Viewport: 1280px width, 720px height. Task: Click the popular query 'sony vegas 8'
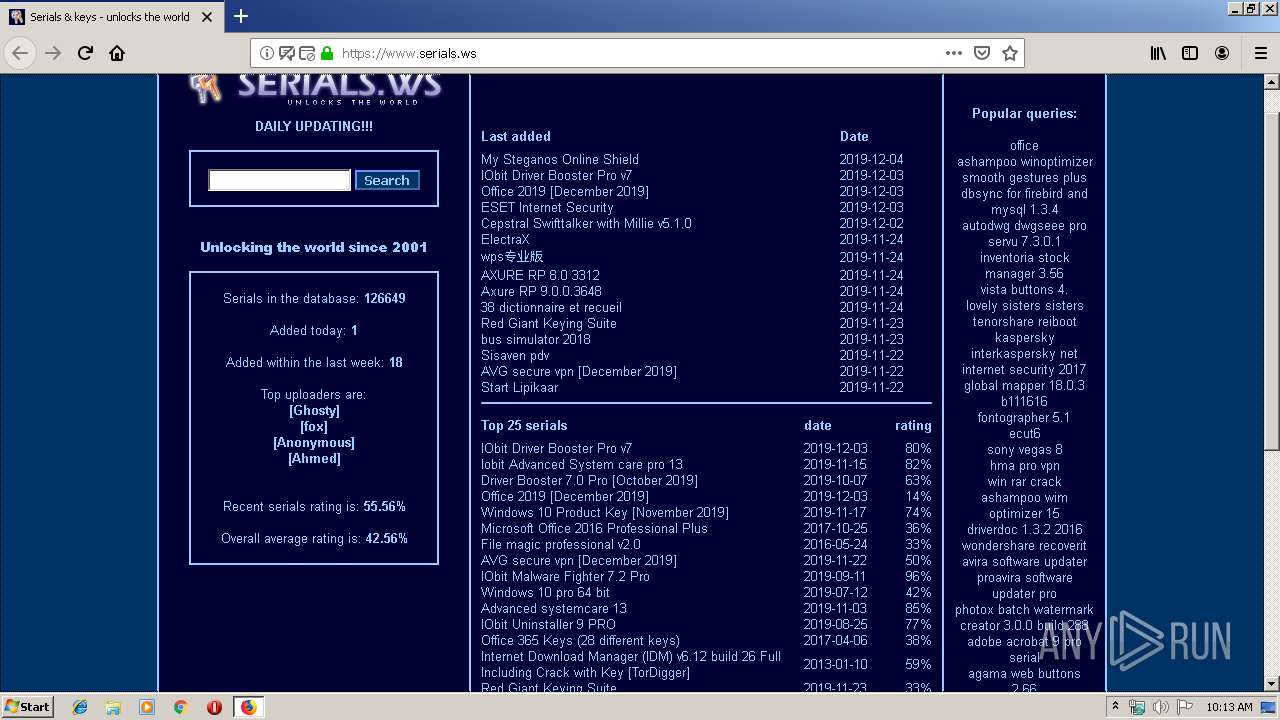pyautogui.click(x=1024, y=449)
